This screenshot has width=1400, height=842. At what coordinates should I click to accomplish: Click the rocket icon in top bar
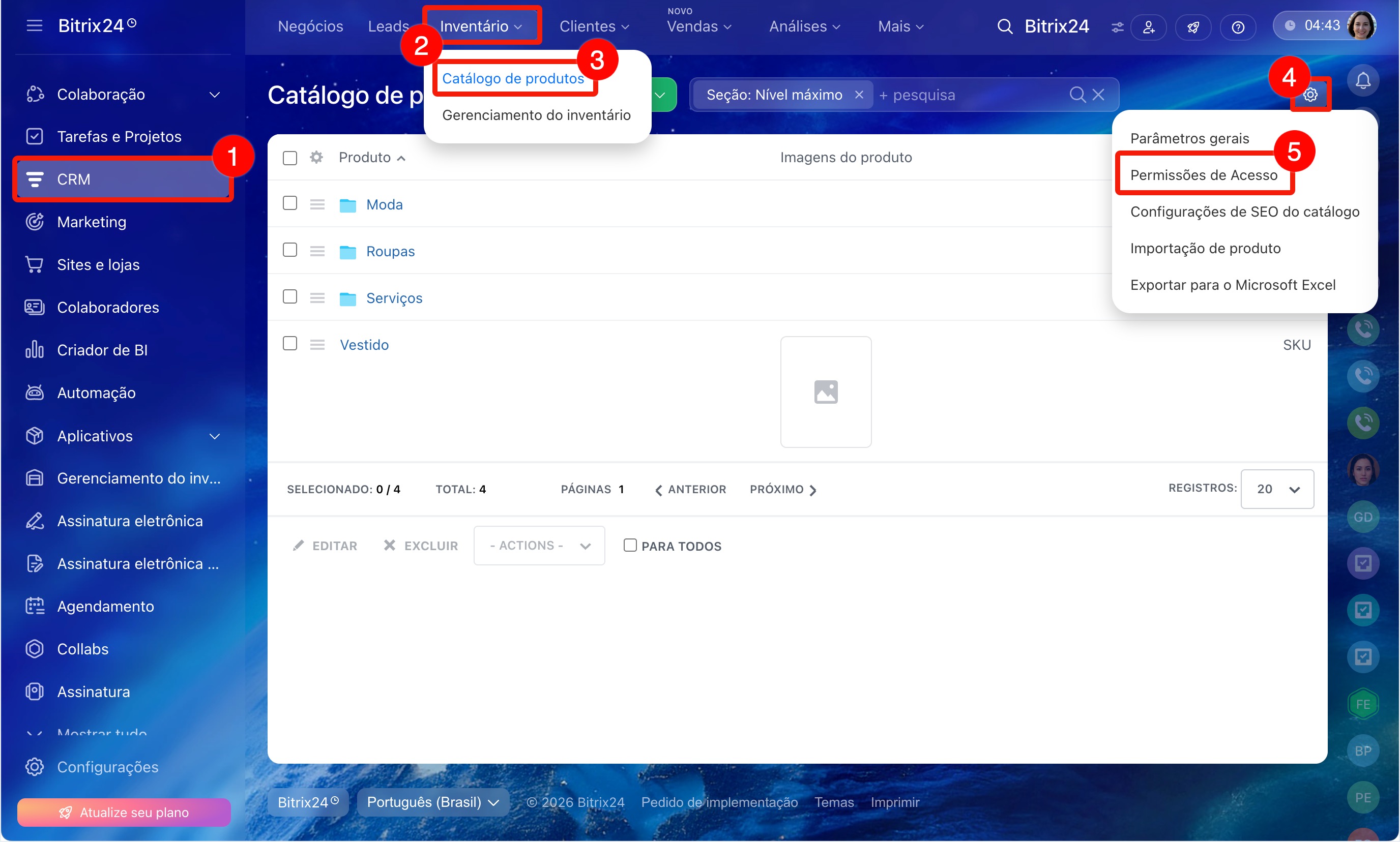pos(1193,27)
